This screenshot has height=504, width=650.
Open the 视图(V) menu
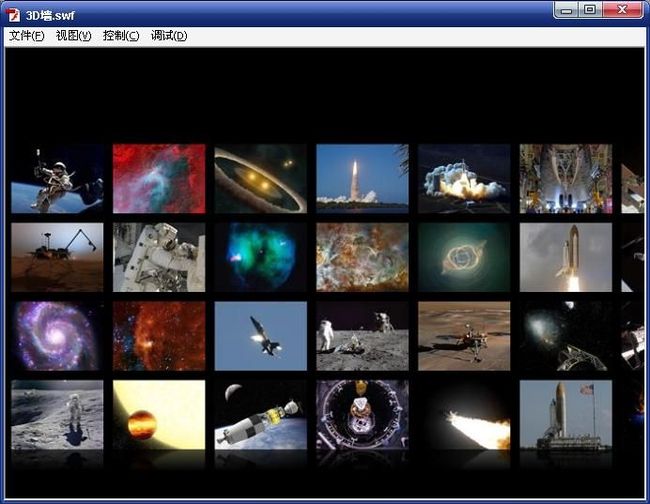(x=73, y=36)
